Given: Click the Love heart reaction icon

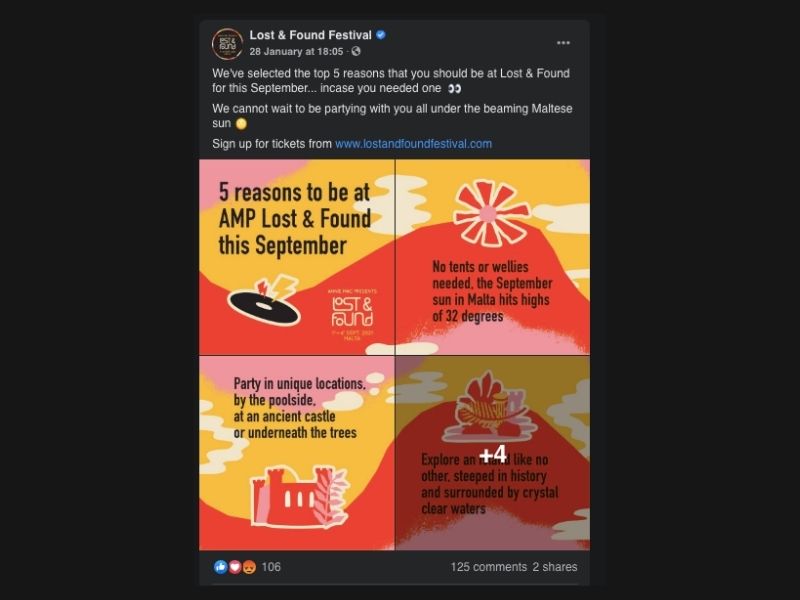Looking at the screenshot, I should point(235,567).
